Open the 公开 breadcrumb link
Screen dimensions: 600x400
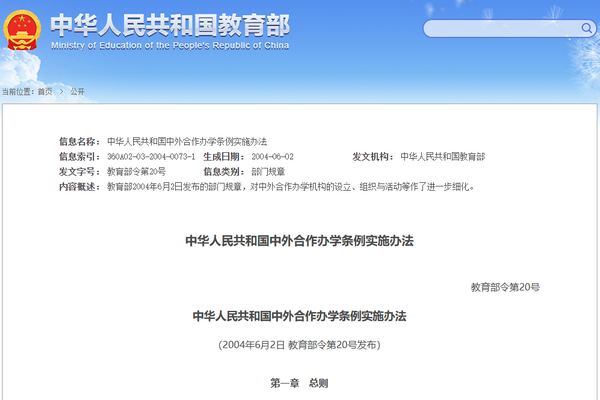pyautogui.click(x=77, y=91)
